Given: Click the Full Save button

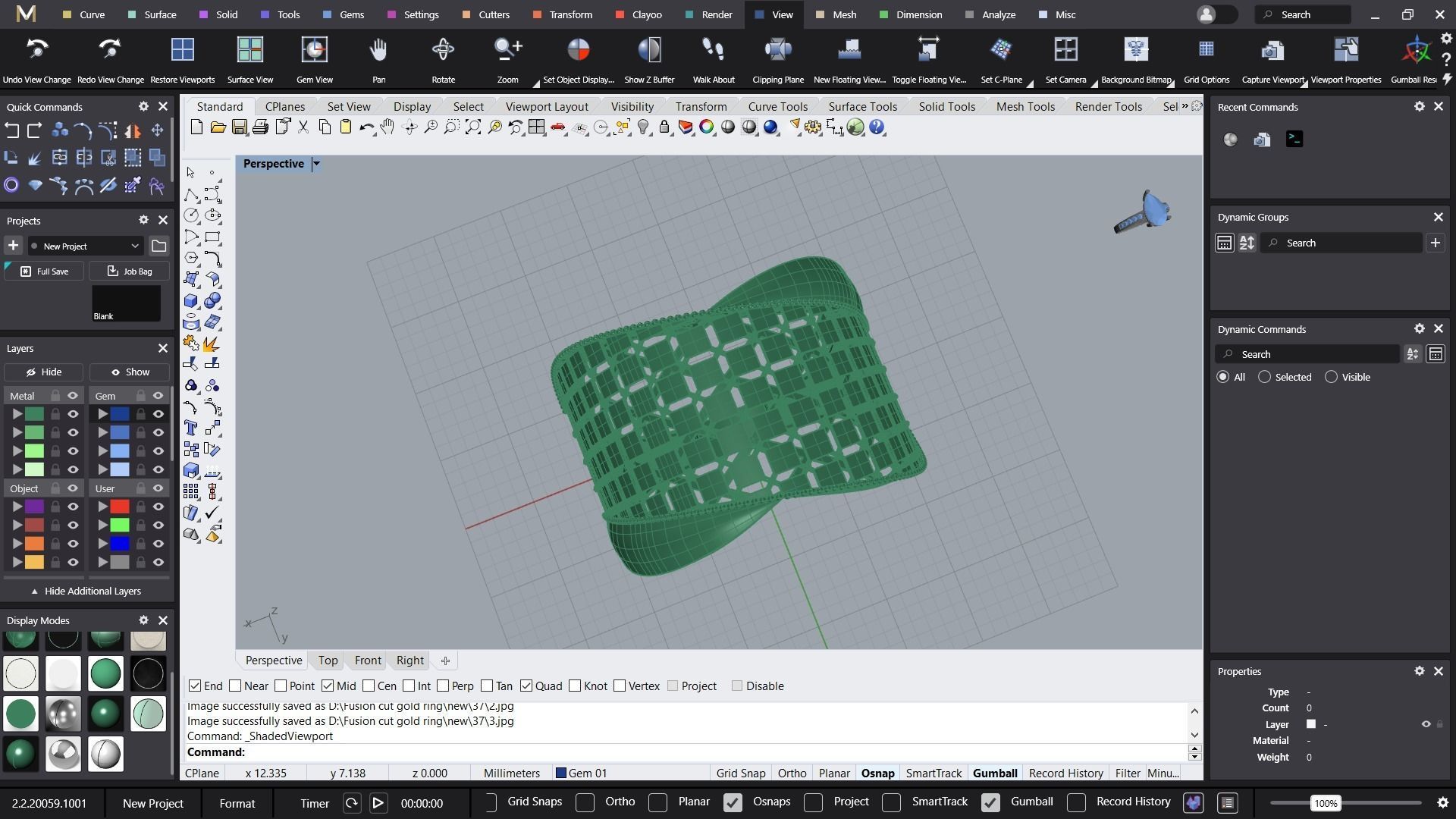Looking at the screenshot, I should click(43, 271).
